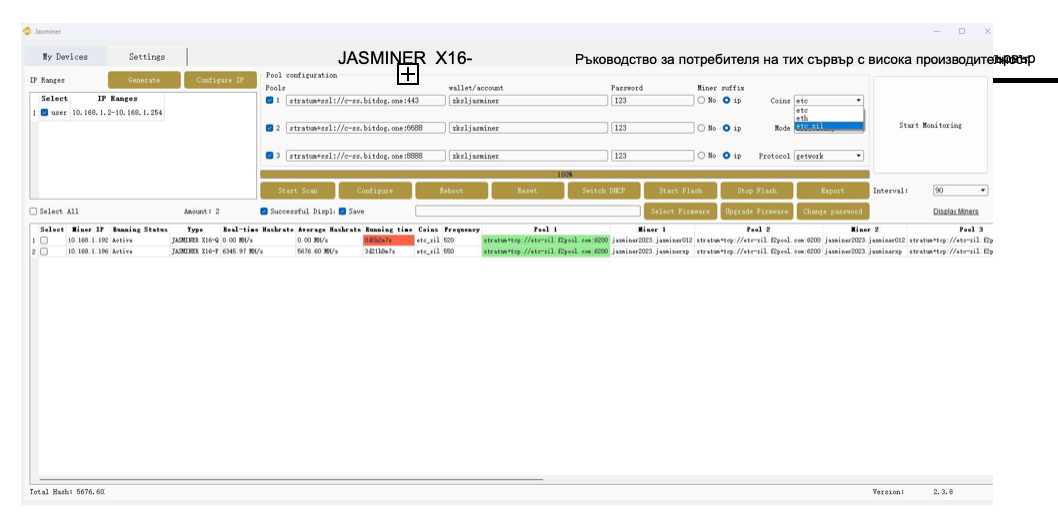Click the Pool 1 Password field
Image resolution: width=1058 pixels, height=522 pixels.
[652, 100]
